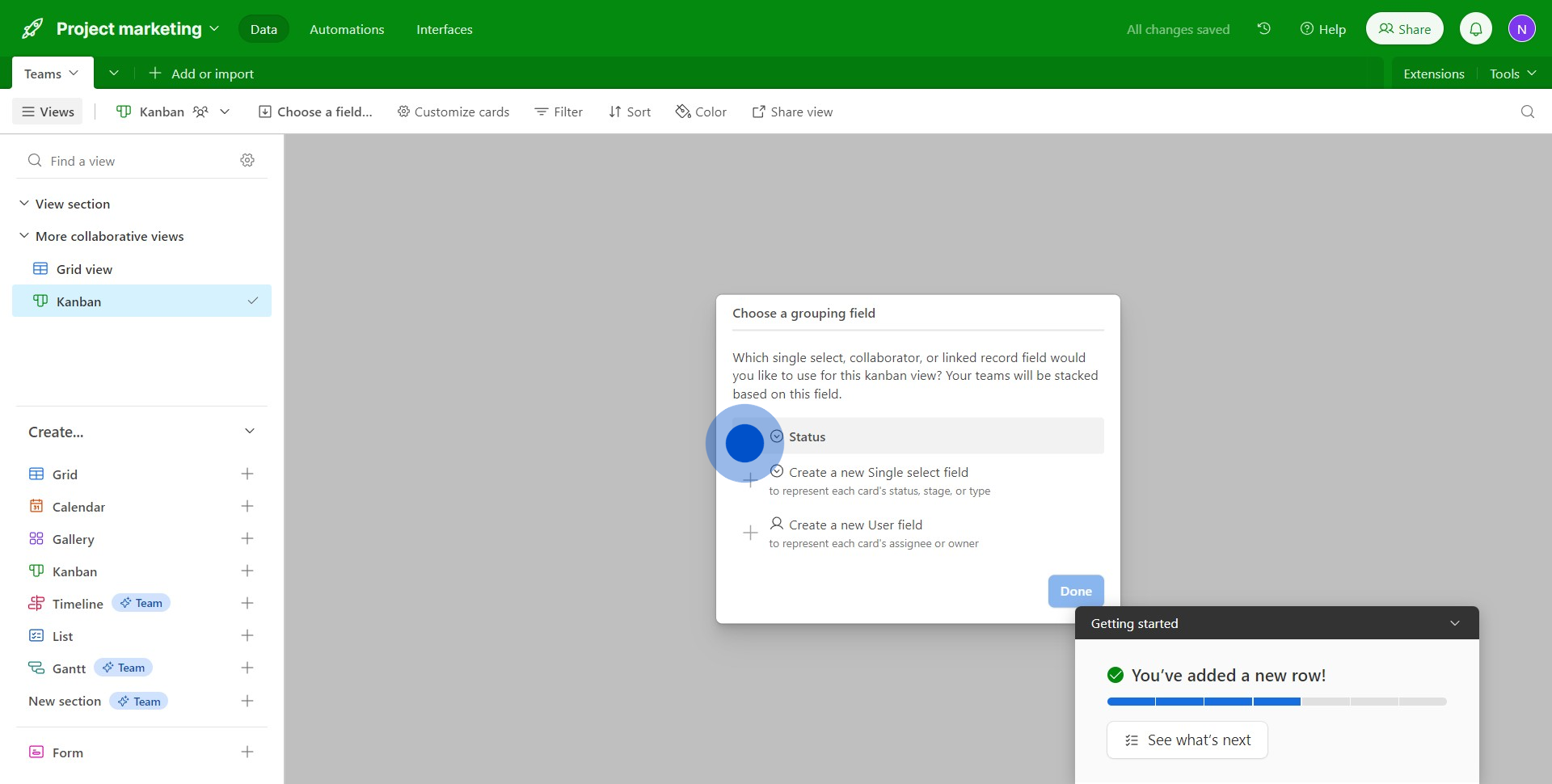This screenshot has width=1552, height=784.
Task: Switch to the Automations tab
Action: click(347, 29)
